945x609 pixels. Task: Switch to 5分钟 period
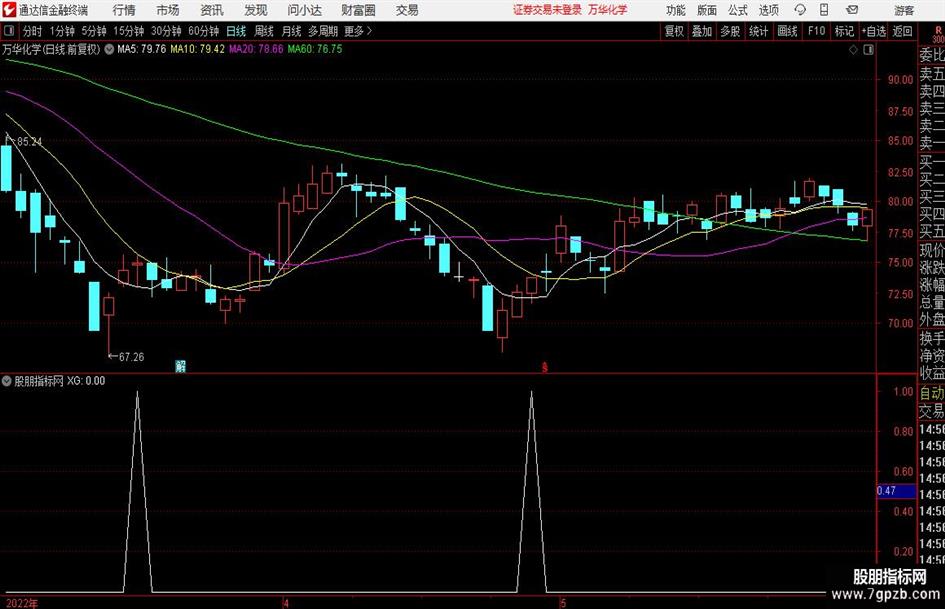click(94, 31)
